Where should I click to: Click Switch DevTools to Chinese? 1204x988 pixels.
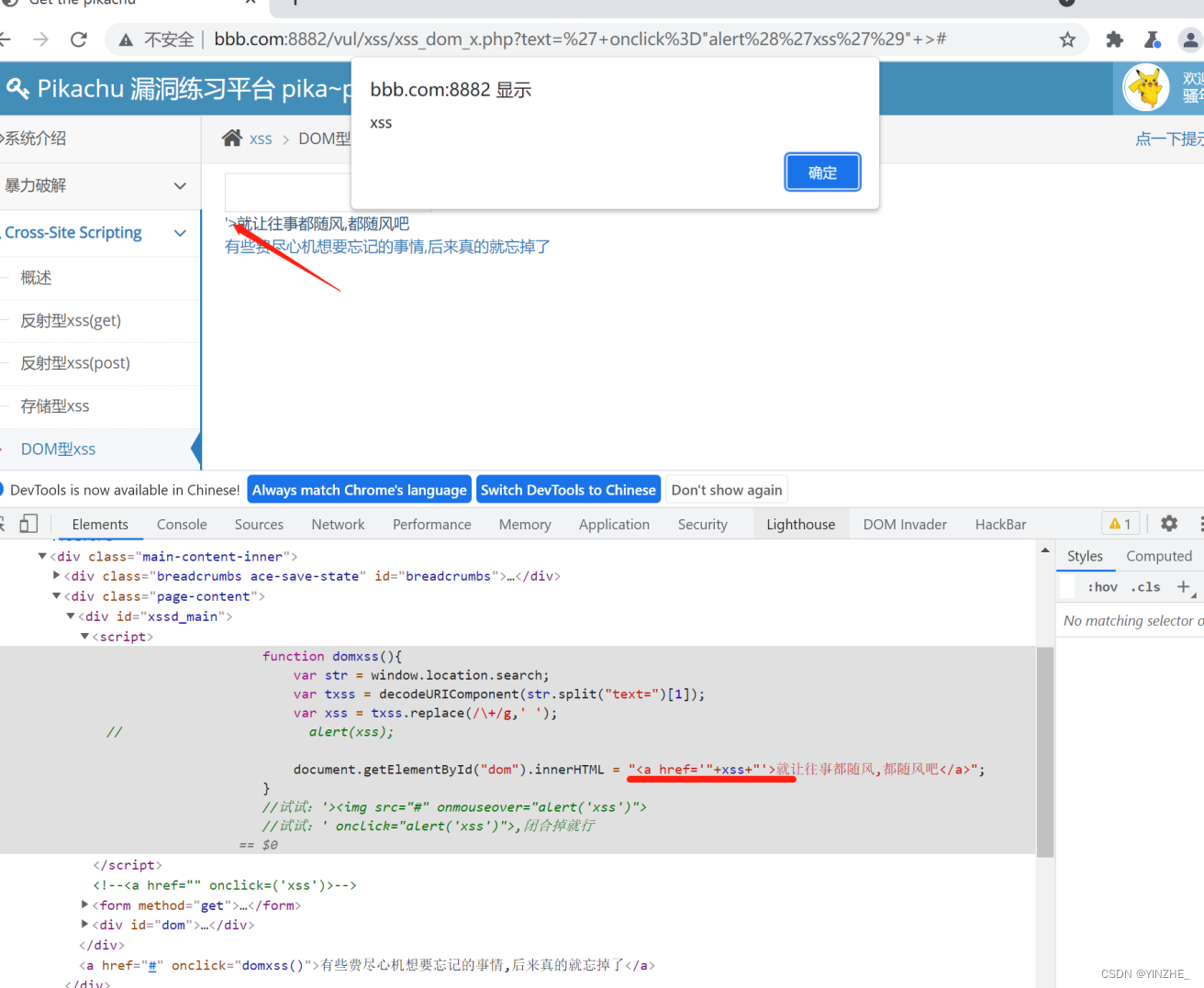pos(568,490)
